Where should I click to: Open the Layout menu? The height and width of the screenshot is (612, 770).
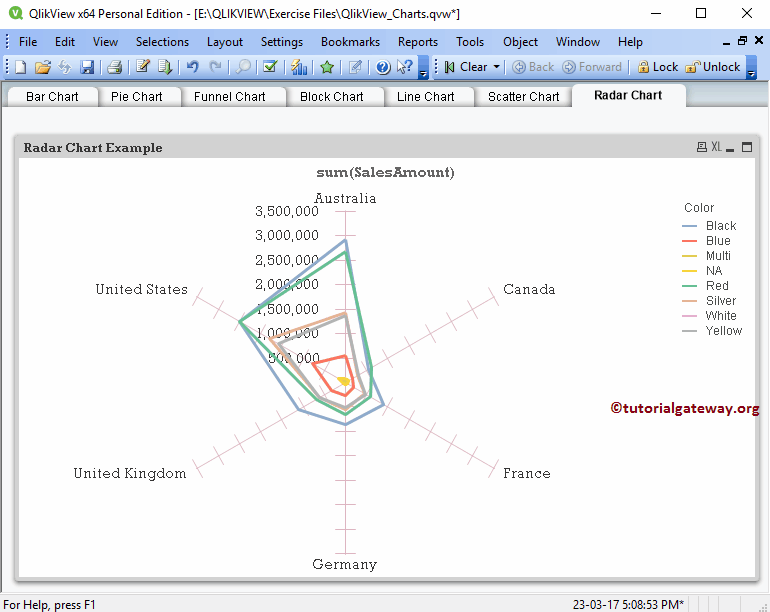pos(224,42)
